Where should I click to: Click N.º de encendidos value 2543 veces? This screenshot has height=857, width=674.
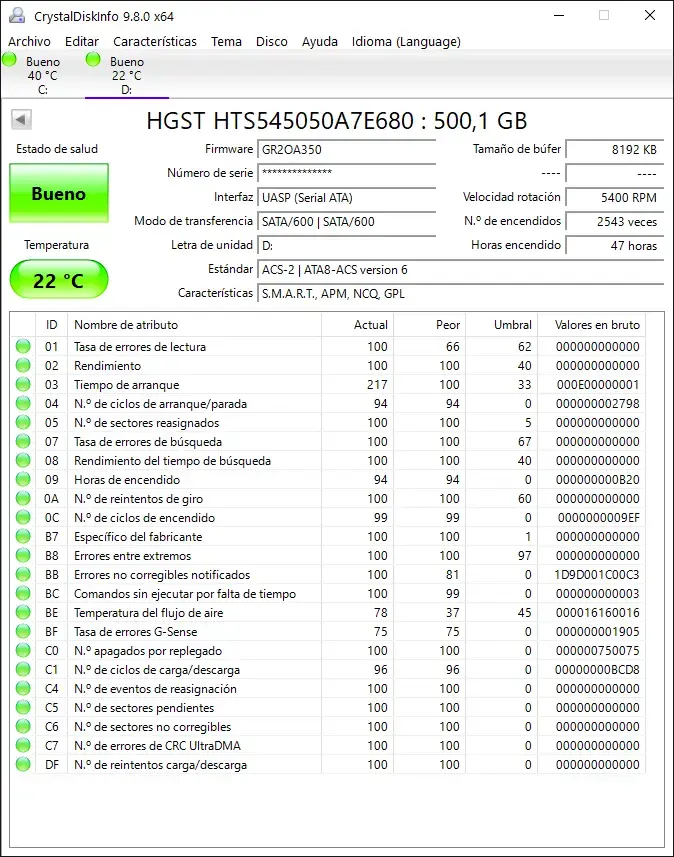pos(614,221)
